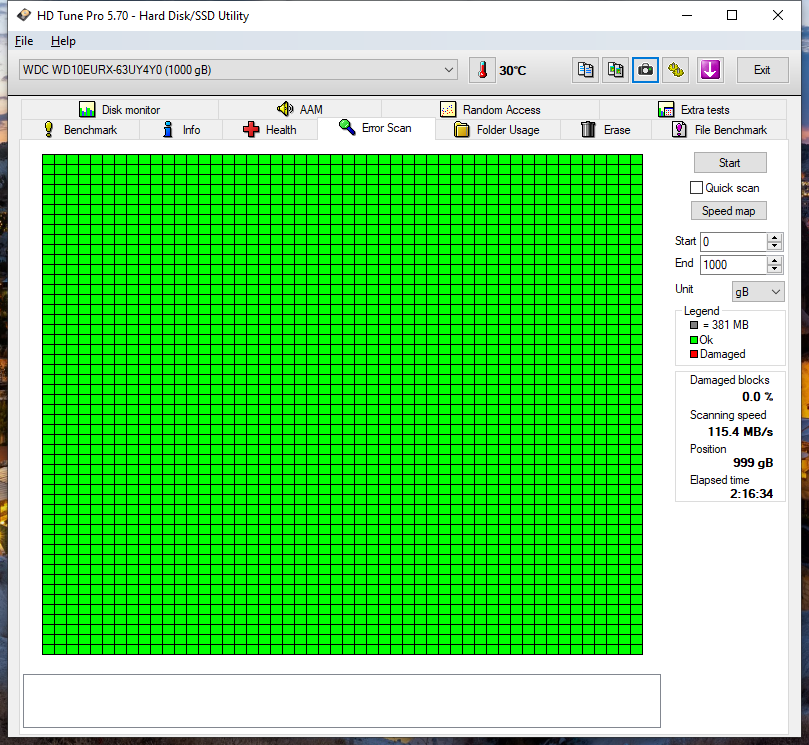
Task: Click the copy information to clipboard icon
Action: (x=585, y=70)
